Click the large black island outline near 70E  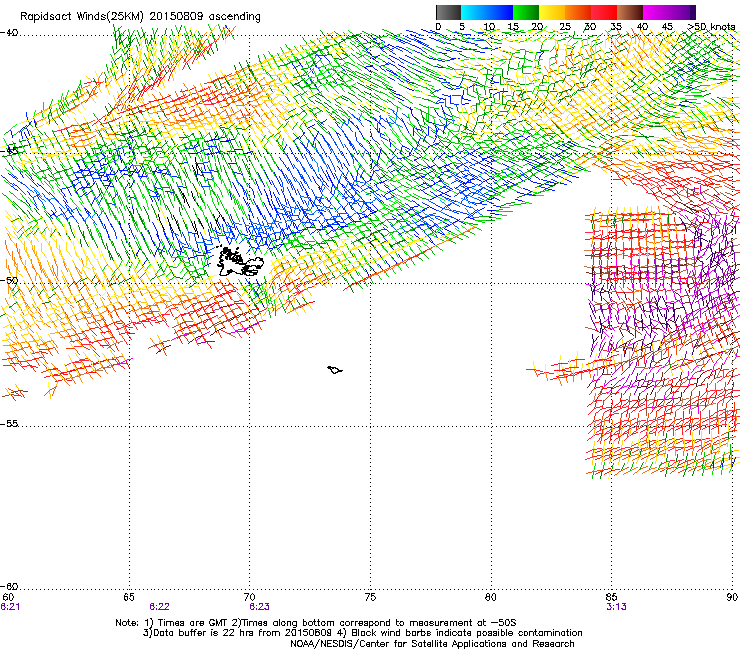pyautogui.click(x=239, y=262)
